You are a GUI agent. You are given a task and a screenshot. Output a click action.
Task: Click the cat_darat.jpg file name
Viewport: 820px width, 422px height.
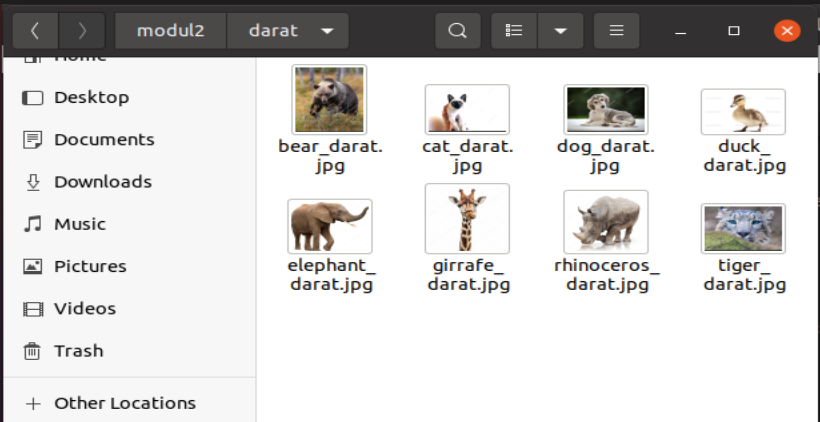coord(468,156)
